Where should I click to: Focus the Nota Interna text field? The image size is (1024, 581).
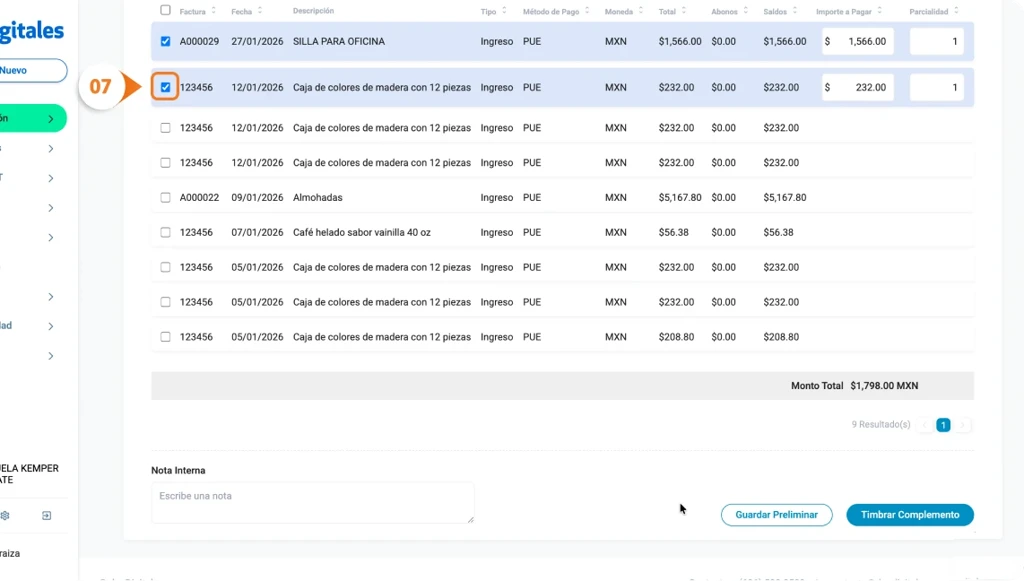pyautogui.click(x=312, y=503)
